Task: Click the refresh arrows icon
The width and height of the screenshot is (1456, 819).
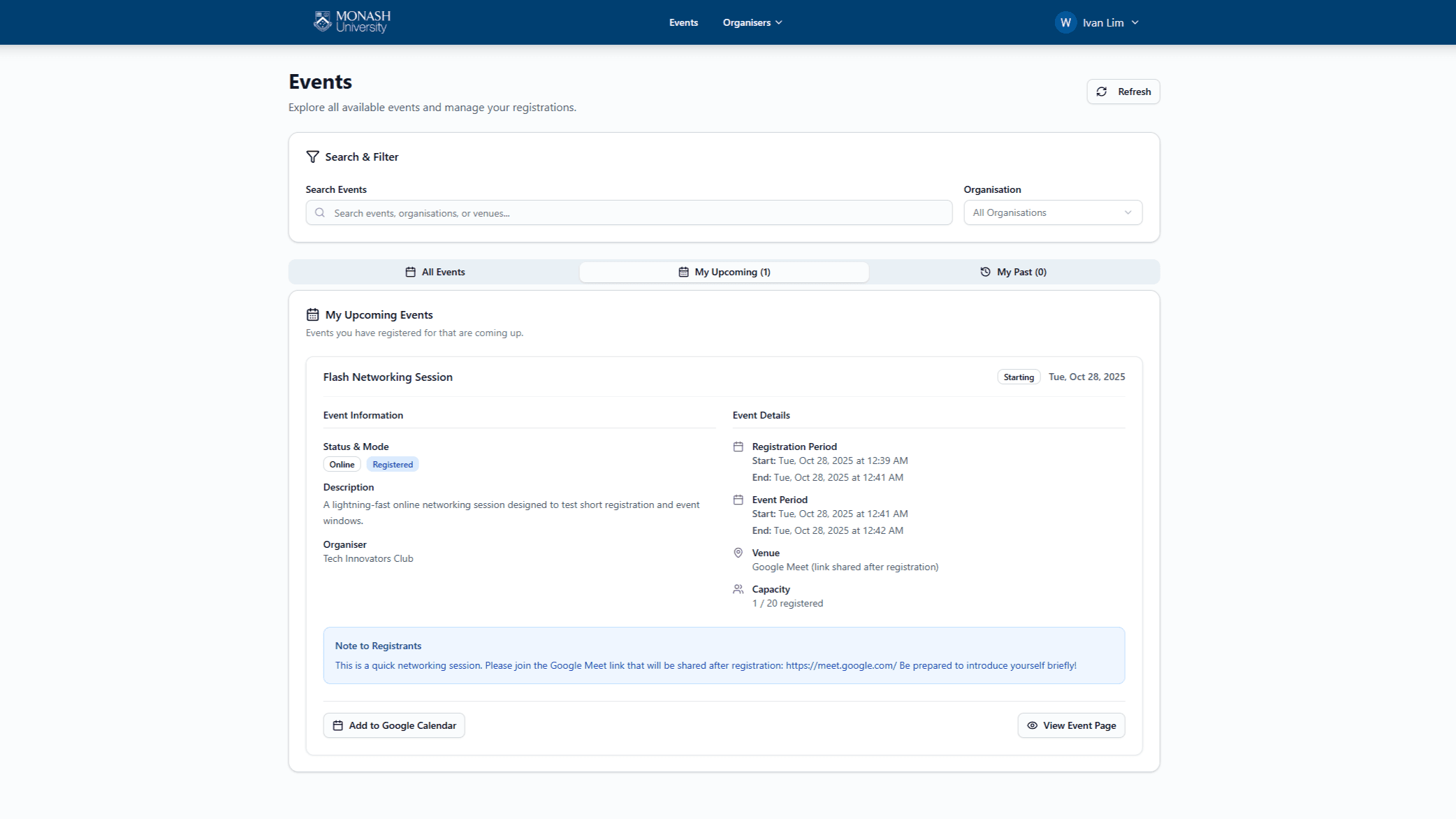Action: point(1102,92)
